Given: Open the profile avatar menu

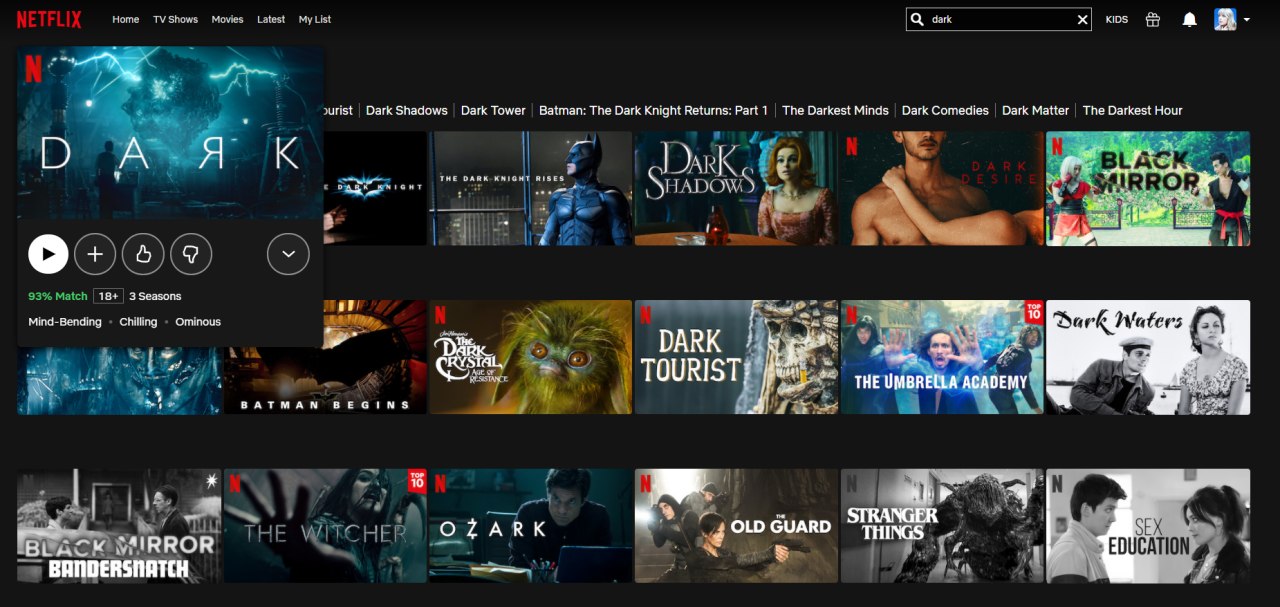Looking at the screenshot, I should click(x=1225, y=19).
